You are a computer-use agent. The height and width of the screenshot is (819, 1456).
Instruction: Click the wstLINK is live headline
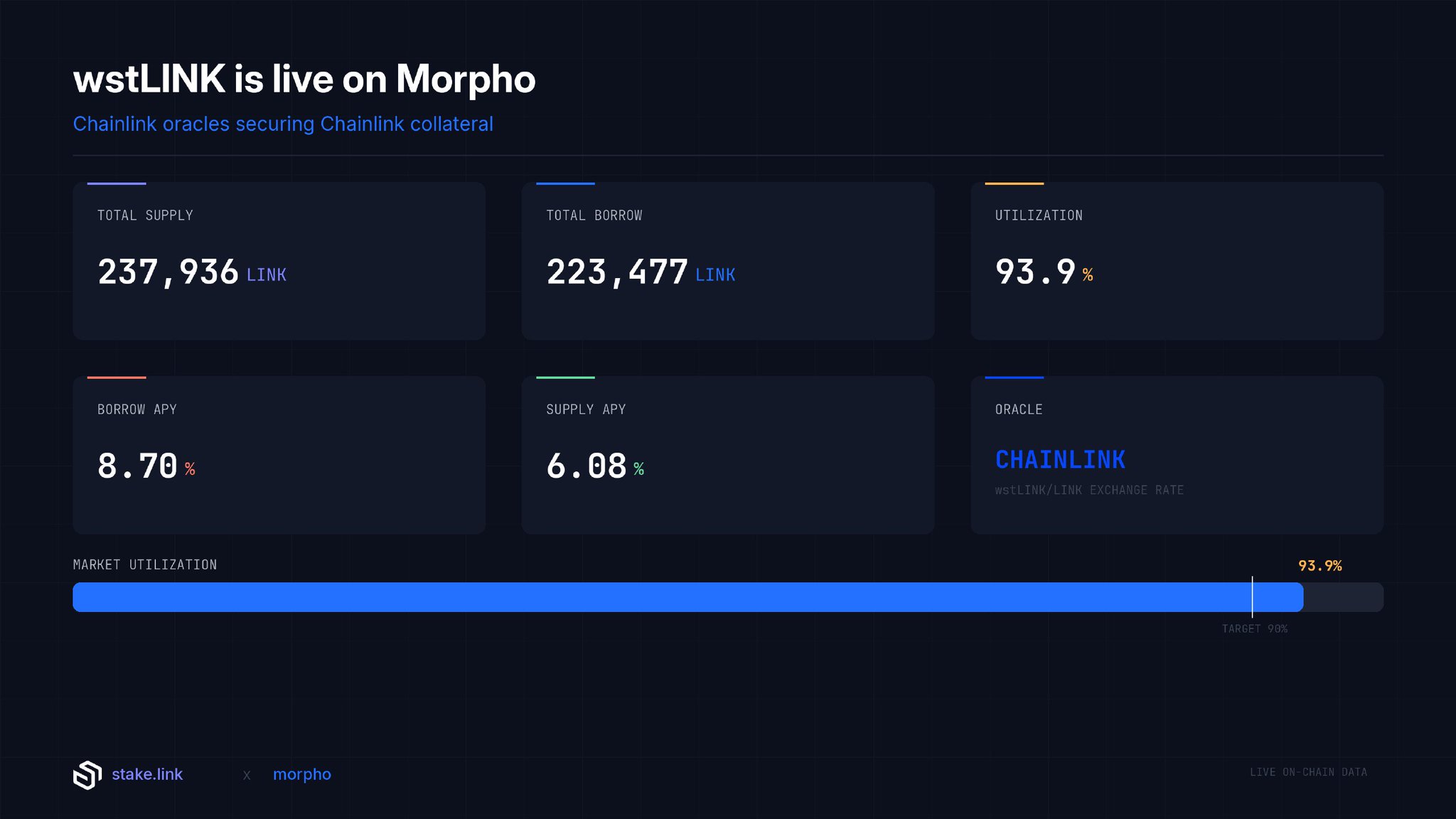[304, 79]
